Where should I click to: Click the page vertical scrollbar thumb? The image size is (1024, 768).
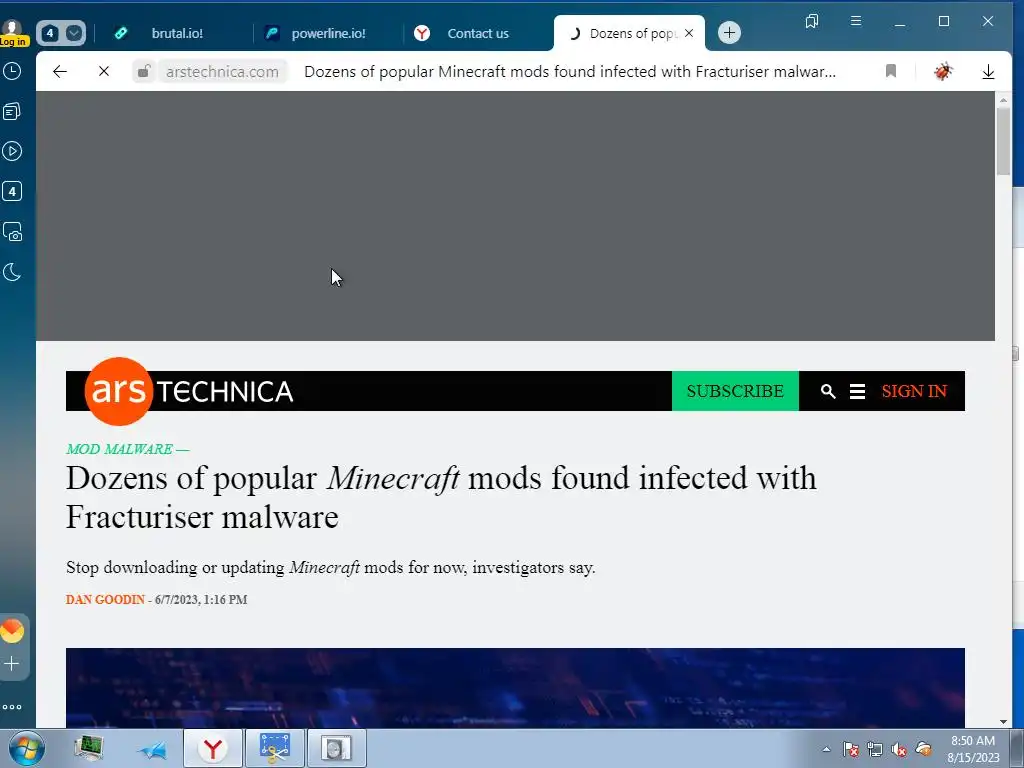click(x=1003, y=140)
